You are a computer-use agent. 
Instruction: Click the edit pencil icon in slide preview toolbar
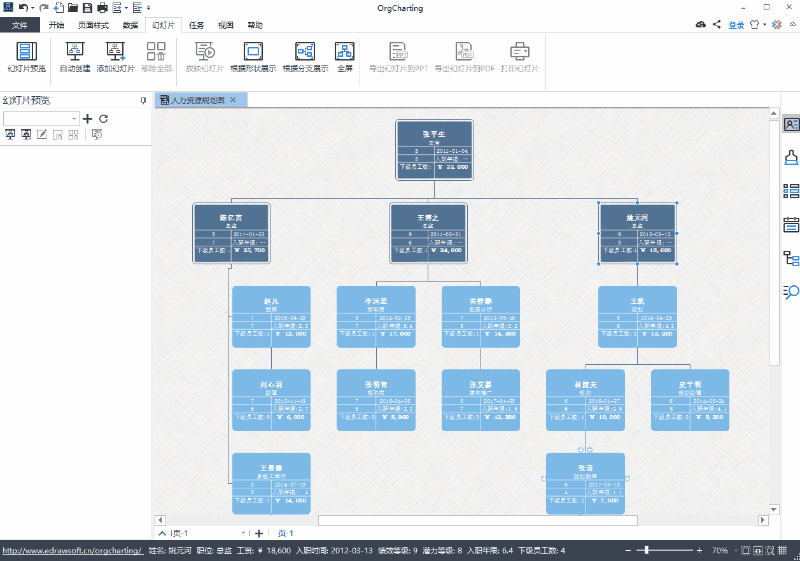click(42, 135)
